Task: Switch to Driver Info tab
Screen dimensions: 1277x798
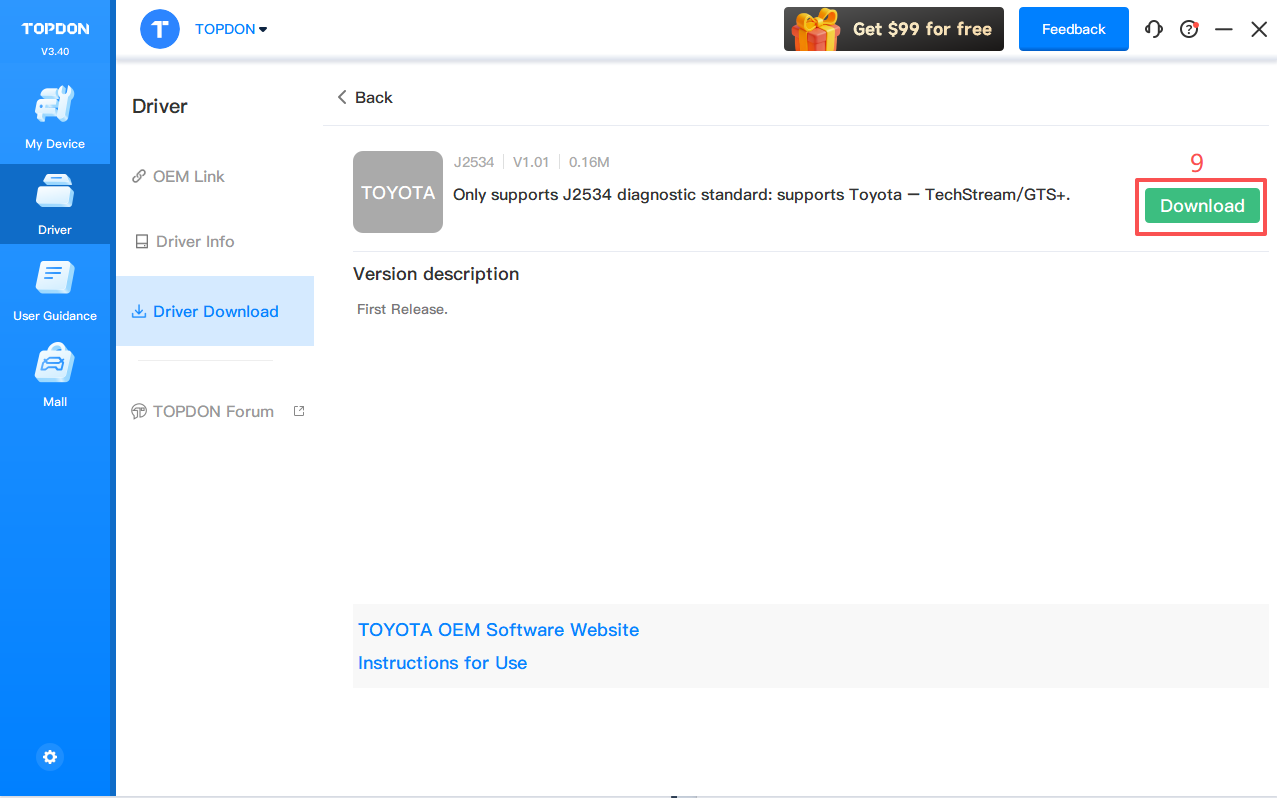Action: point(195,241)
